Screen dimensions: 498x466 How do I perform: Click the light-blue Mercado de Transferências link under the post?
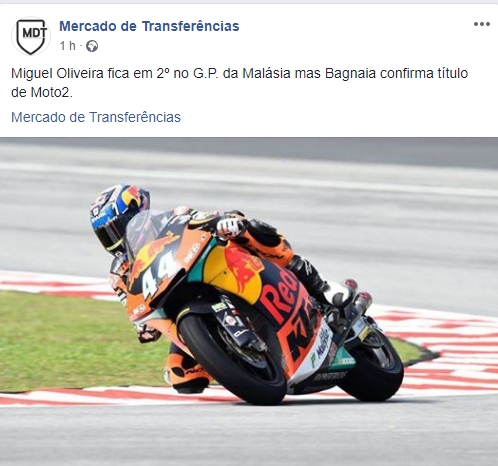point(96,117)
